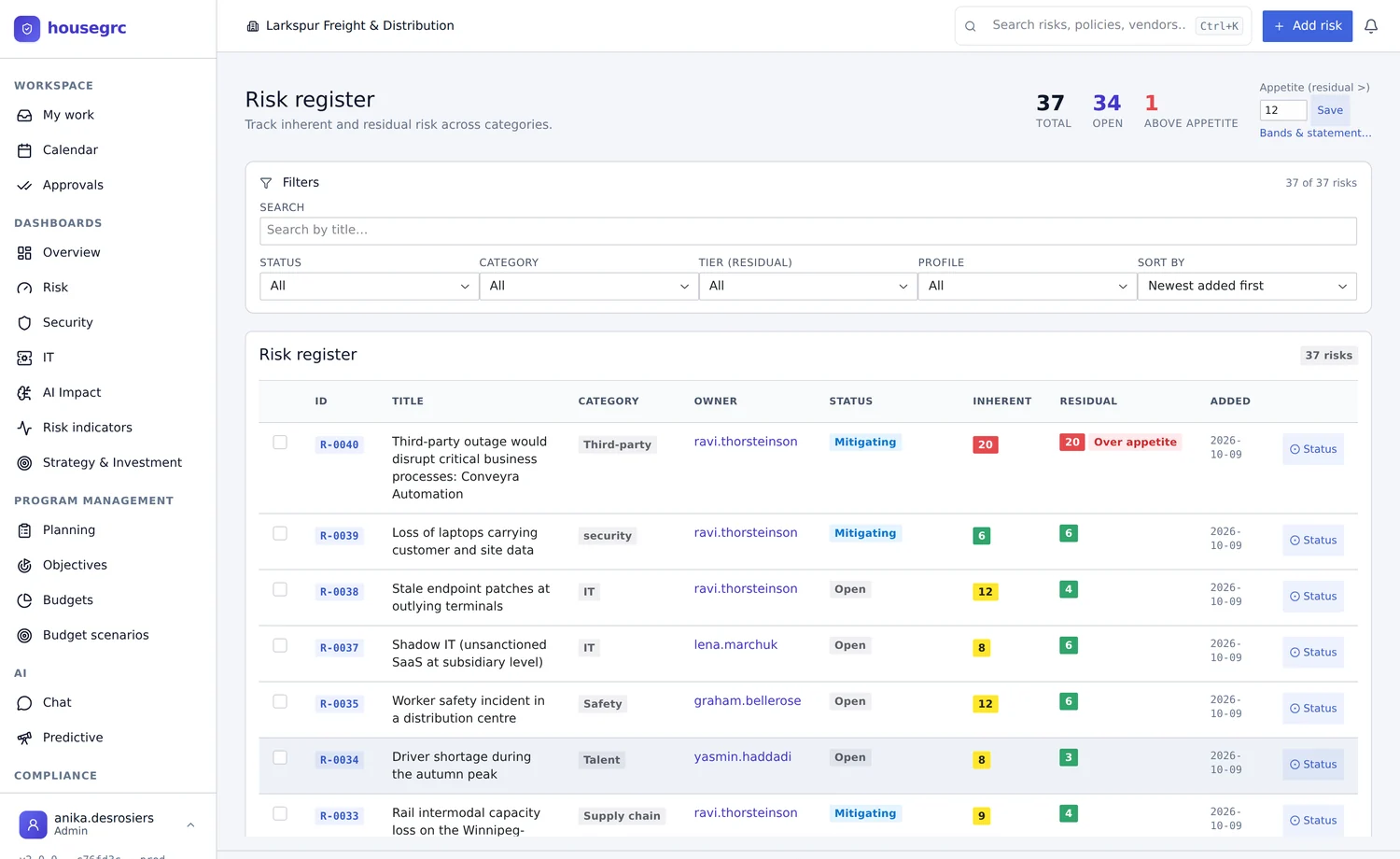Click yellow inherent score badge for R-0038
This screenshot has height=859, width=1400.
pos(986,592)
